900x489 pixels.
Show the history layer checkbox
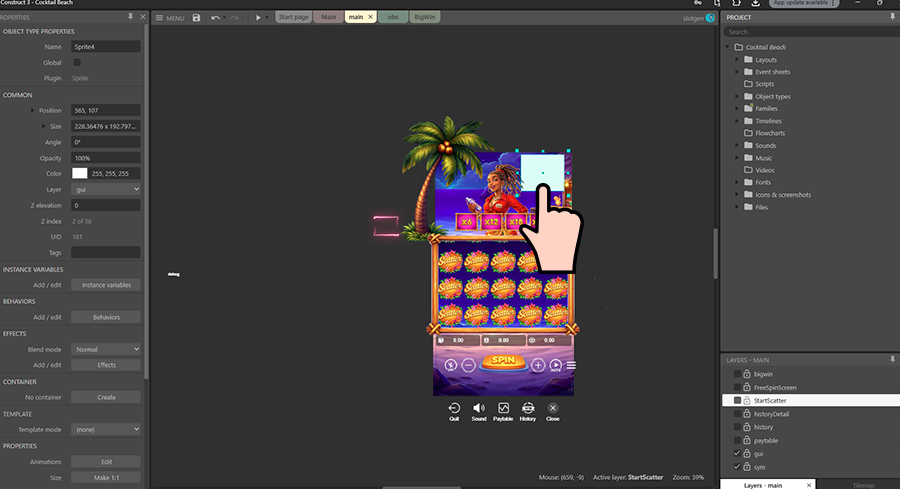(x=737, y=427)
